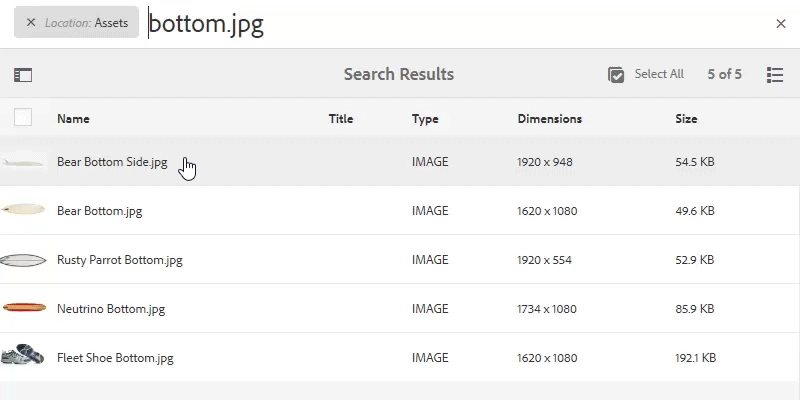Close the search with the X icon
The height and width of the screenshot is (400, 800).
point(781,24)
